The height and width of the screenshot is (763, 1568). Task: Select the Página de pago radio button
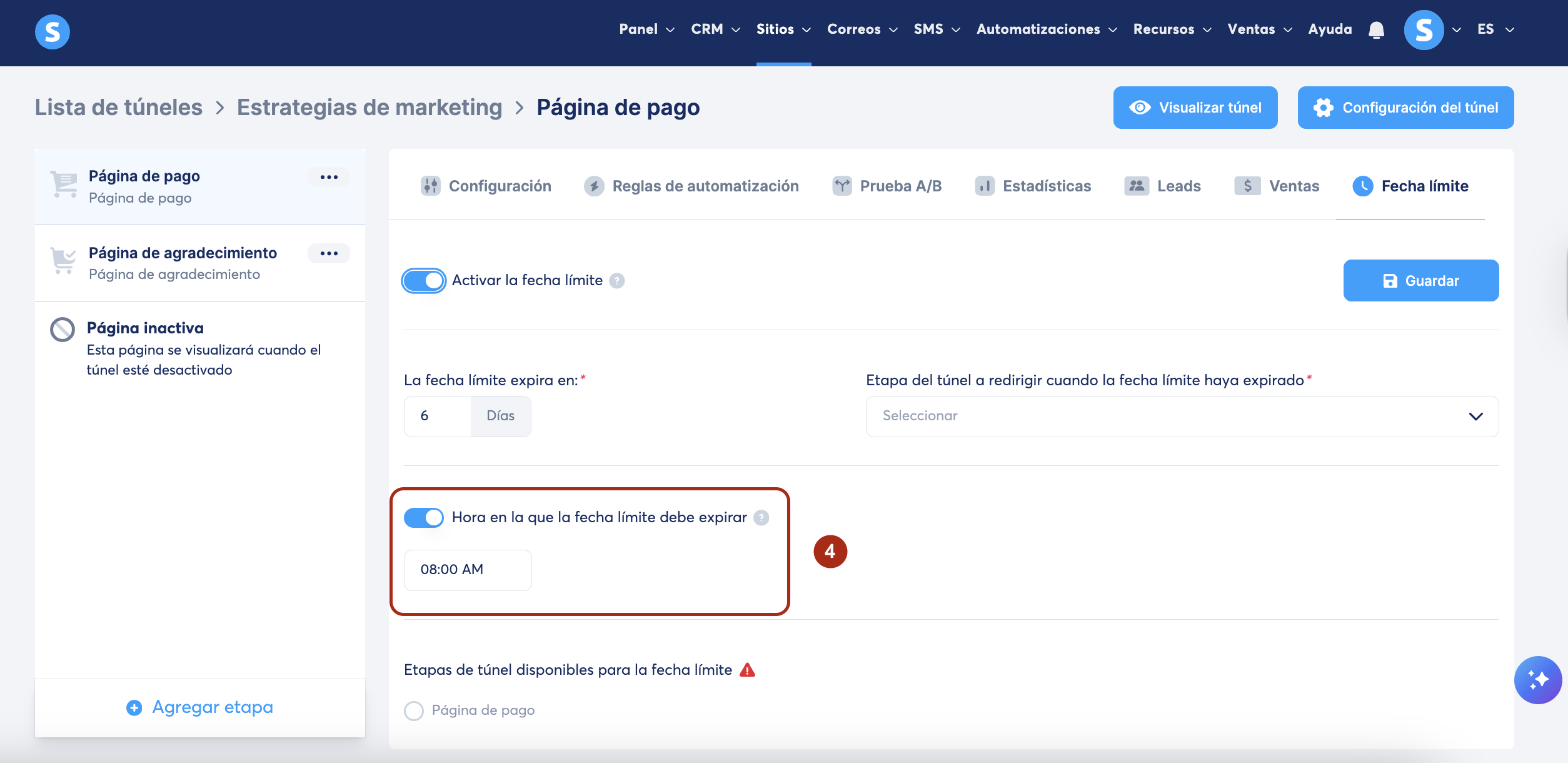414,710
